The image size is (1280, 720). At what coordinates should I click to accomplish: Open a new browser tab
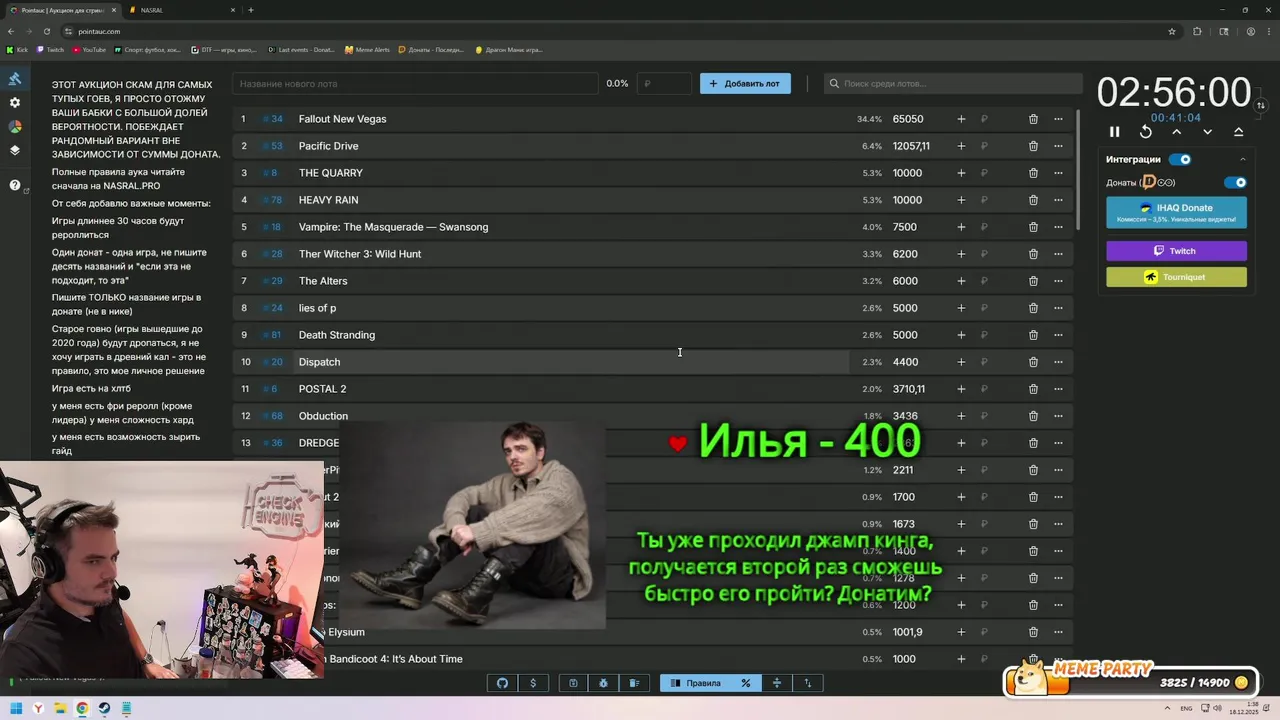251,10
